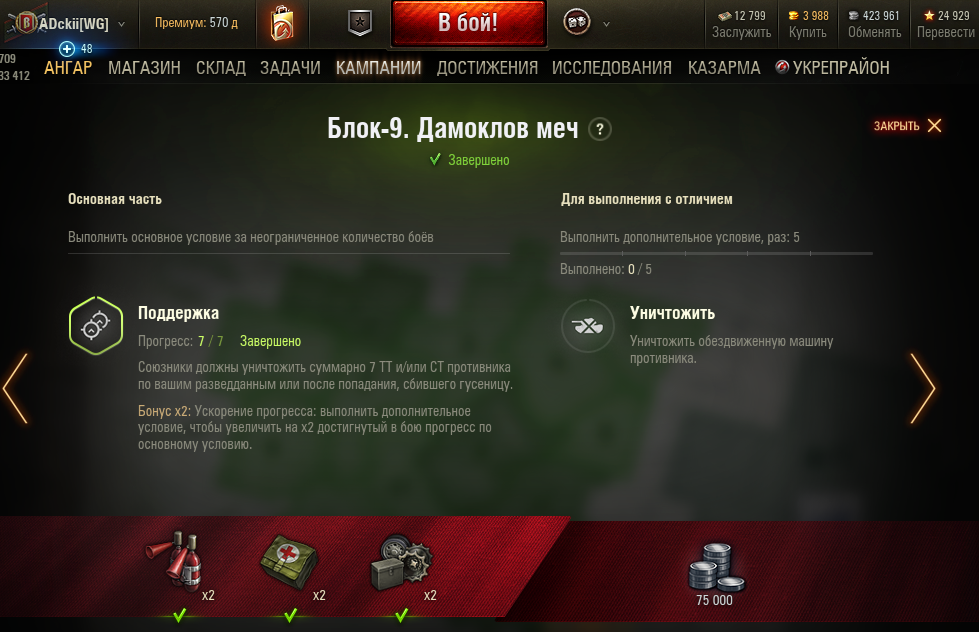The image size is (979, 632).
Task: Expand the ADckii[WG] account dropdown
Action: coord(121,24)
